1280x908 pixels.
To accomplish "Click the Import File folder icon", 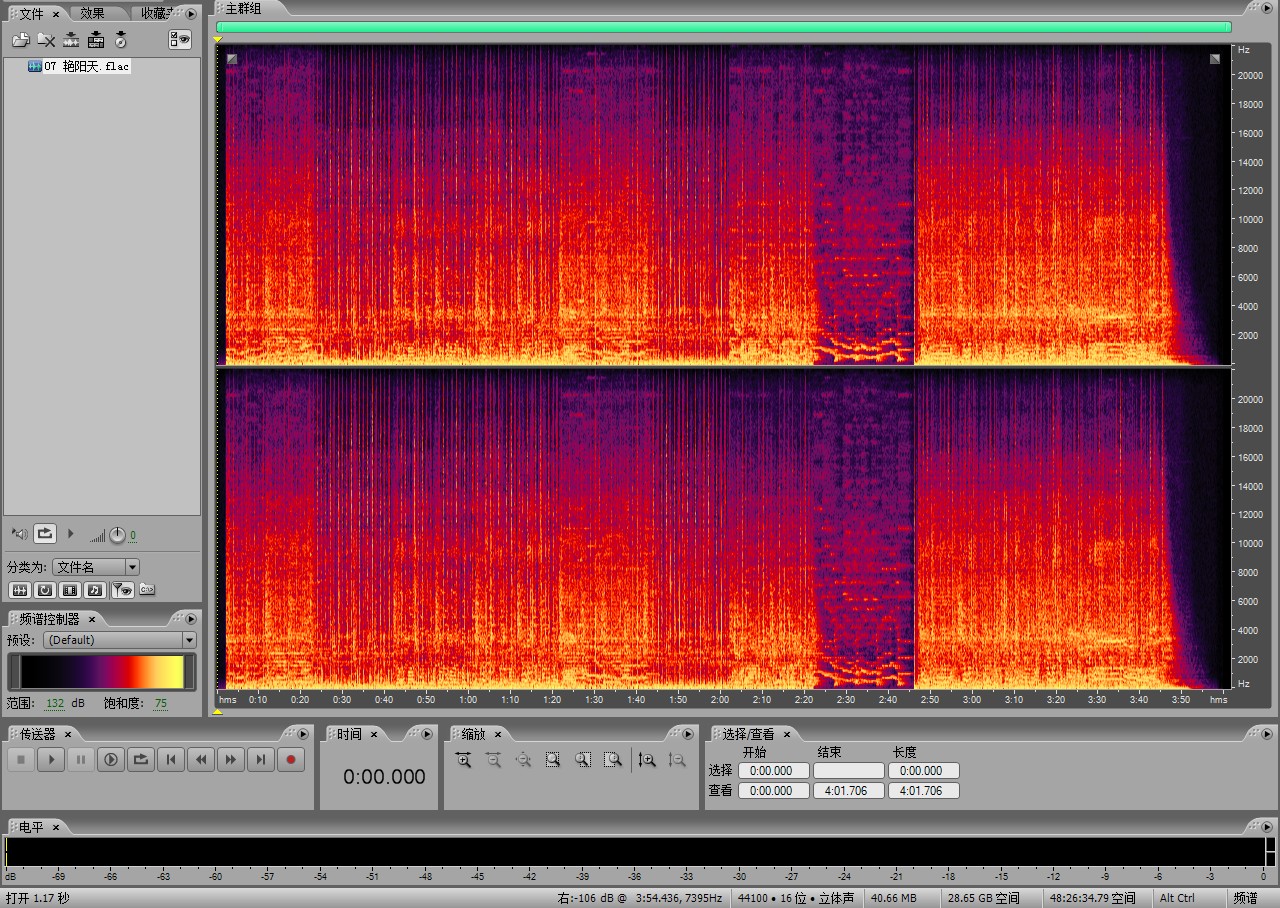I will tap(20, 40).
